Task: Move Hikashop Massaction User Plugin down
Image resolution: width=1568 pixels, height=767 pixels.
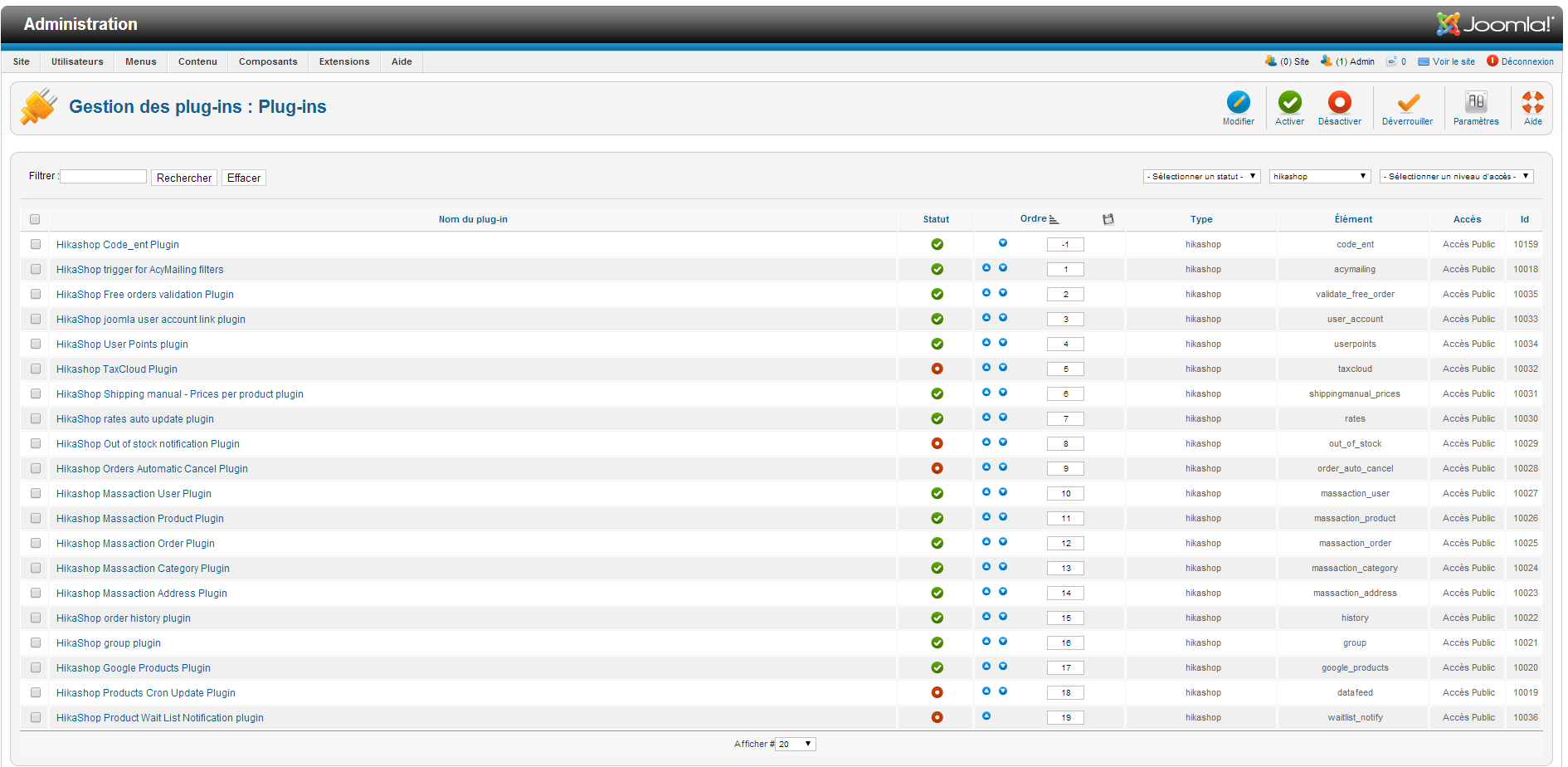Action: (1003, 492)
